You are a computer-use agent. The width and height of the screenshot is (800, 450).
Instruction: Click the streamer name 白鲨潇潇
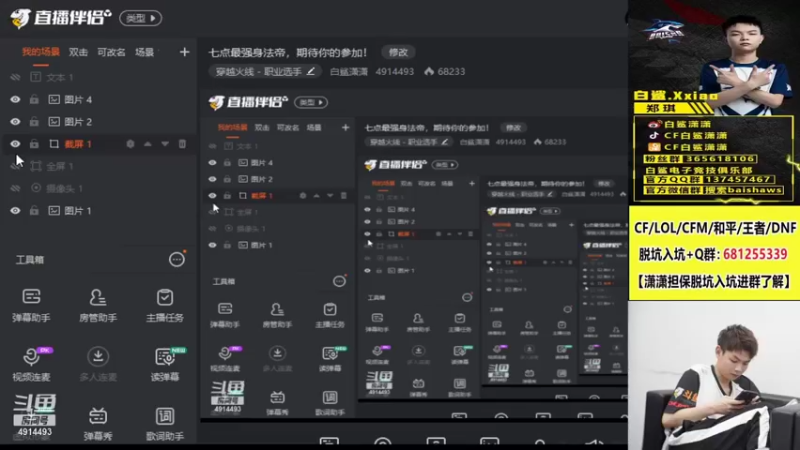pos(349,71)
